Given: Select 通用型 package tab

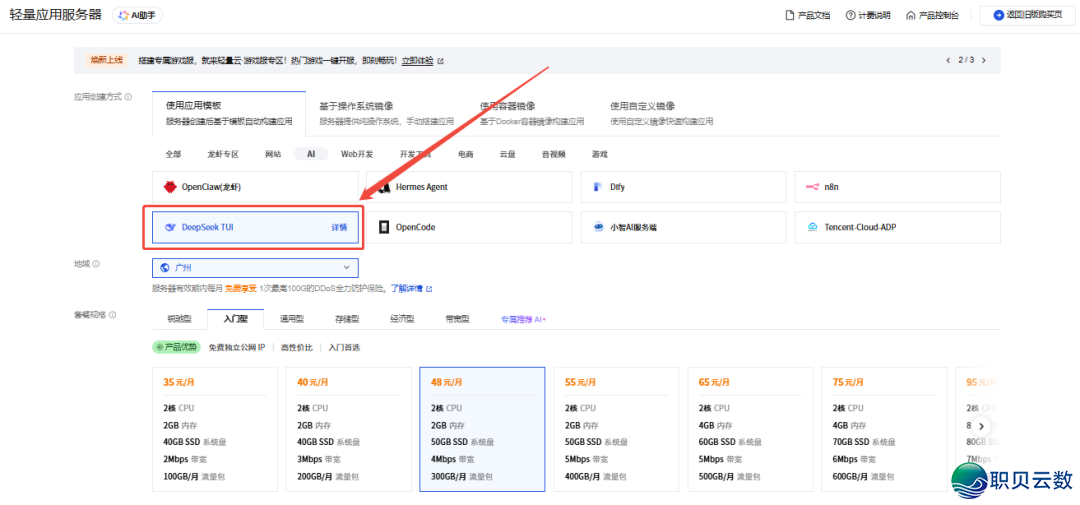Looking at the screenshot, I should [291, 320].
